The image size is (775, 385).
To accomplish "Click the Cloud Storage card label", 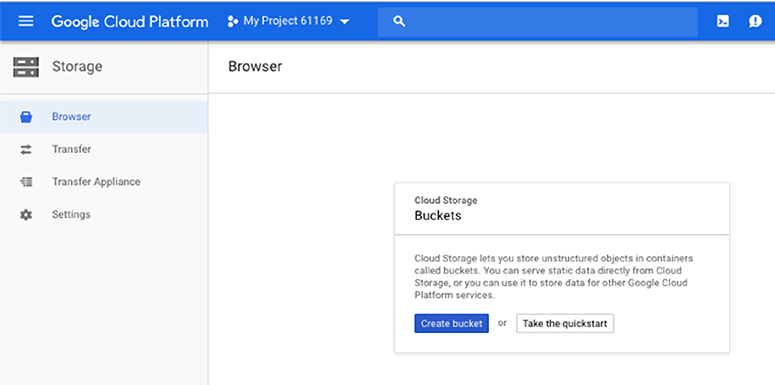I will pyautogui.click(x=446, y=200).
